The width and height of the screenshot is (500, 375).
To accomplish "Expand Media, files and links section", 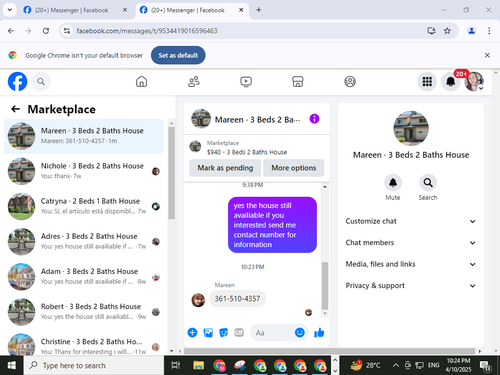I will (x=411, y=264).
